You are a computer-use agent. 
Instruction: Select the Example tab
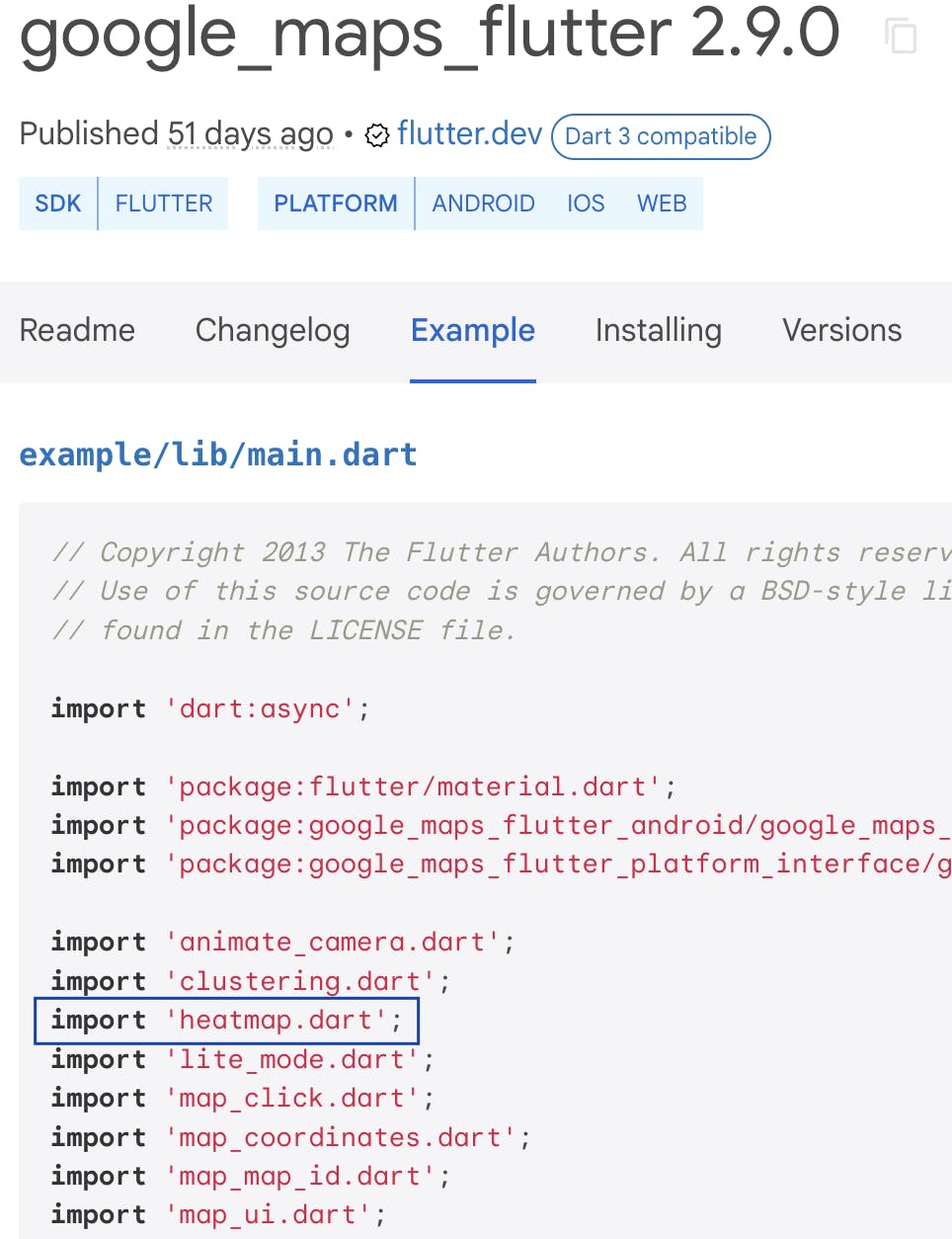click(x=473, y=330)
